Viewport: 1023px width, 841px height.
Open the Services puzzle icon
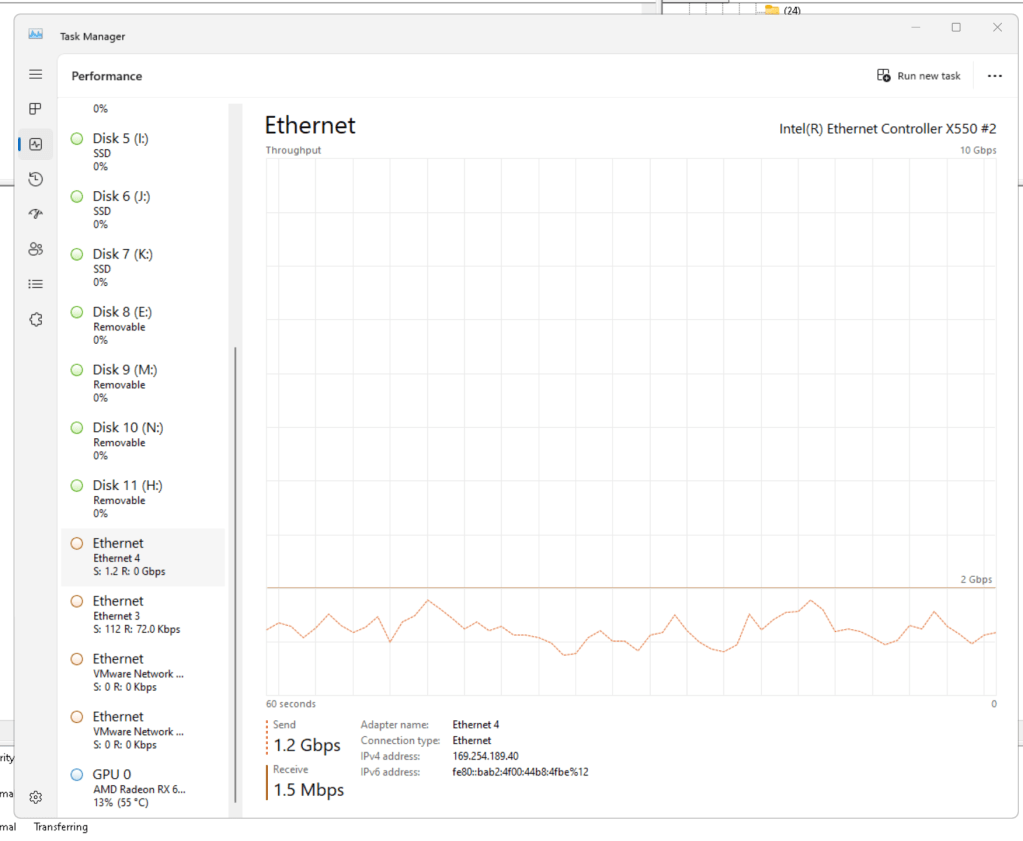tap(36, 319)
